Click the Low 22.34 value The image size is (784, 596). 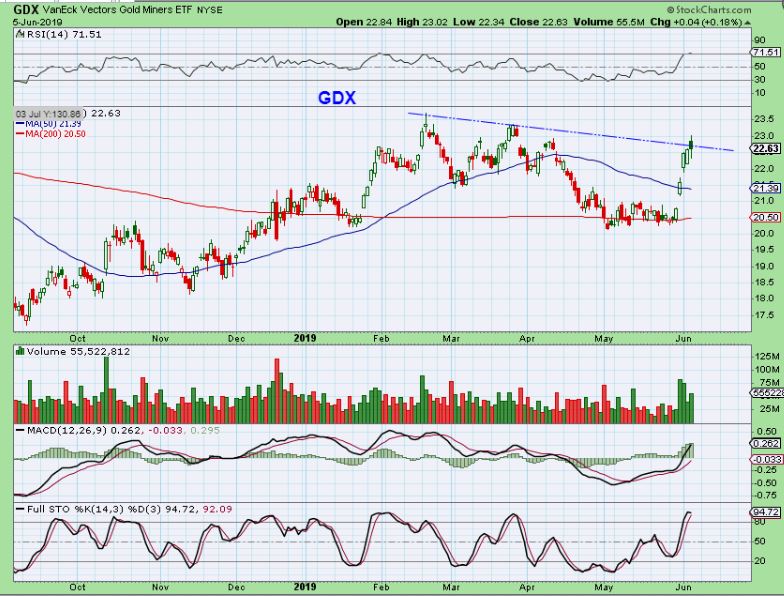click(476, 22)
